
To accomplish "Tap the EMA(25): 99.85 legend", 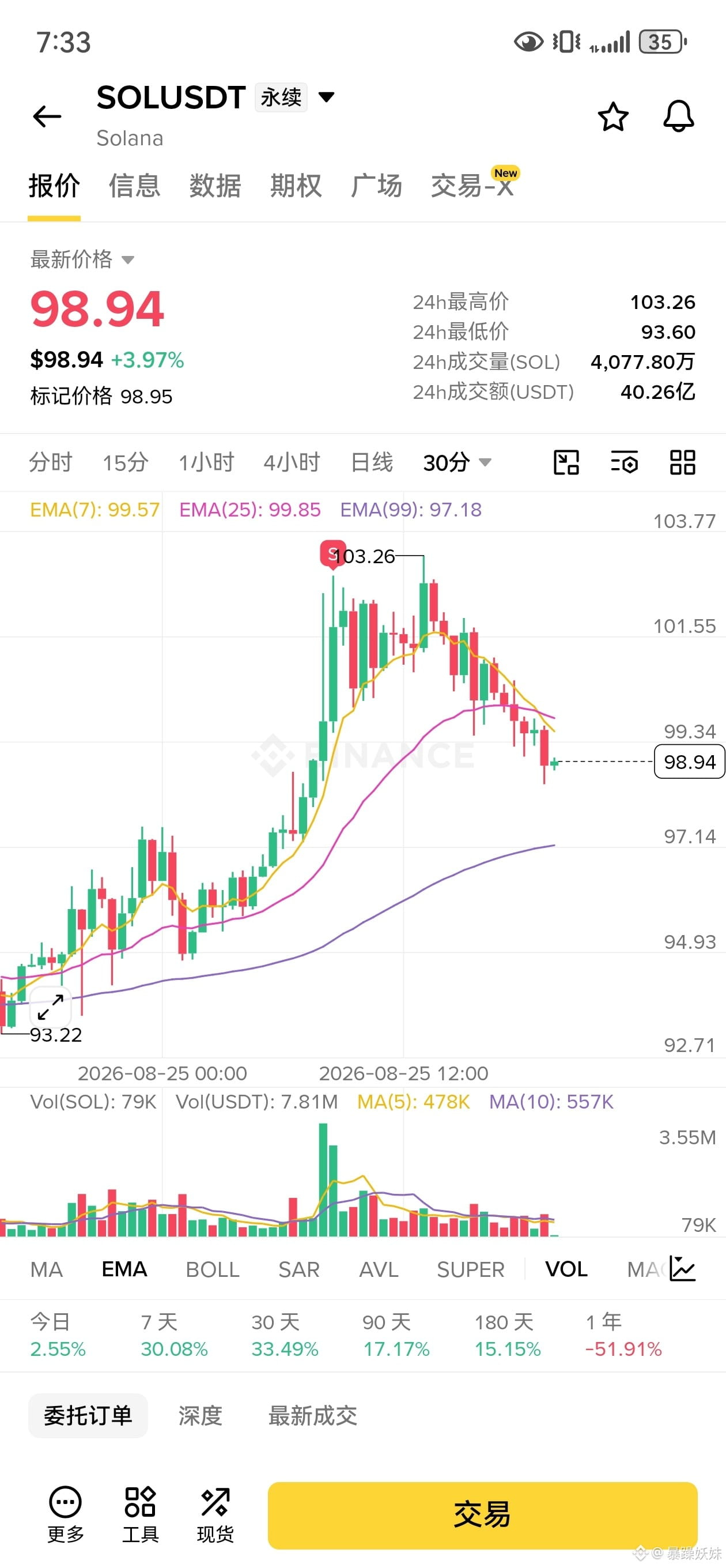I will pos(249,510).
